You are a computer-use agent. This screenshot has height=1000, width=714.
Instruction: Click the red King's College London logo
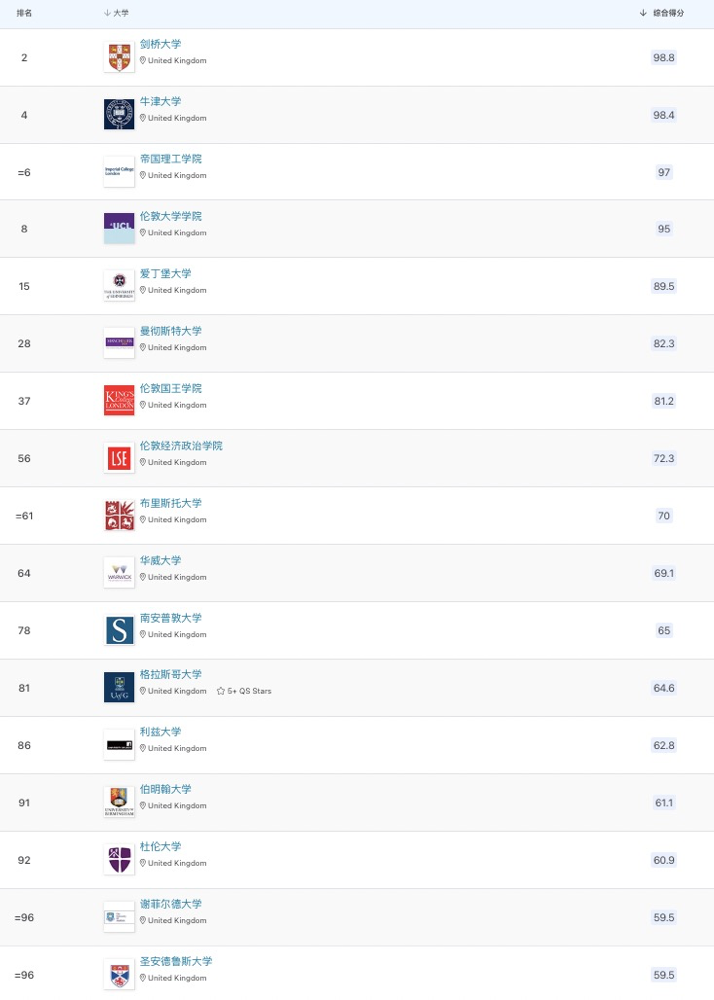click(119, 400)
